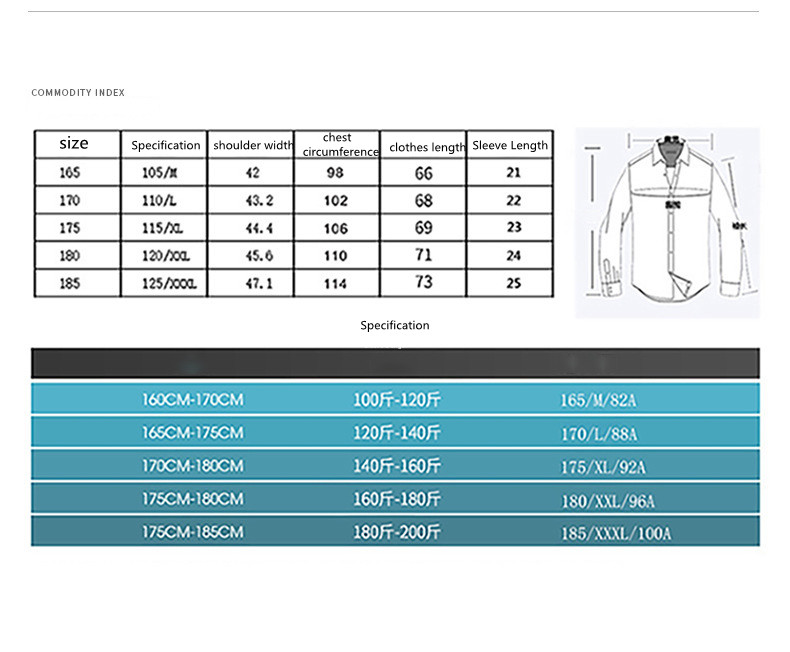
Task: Click the 100斤-120斤 weight range
Action: click(397, 400)
